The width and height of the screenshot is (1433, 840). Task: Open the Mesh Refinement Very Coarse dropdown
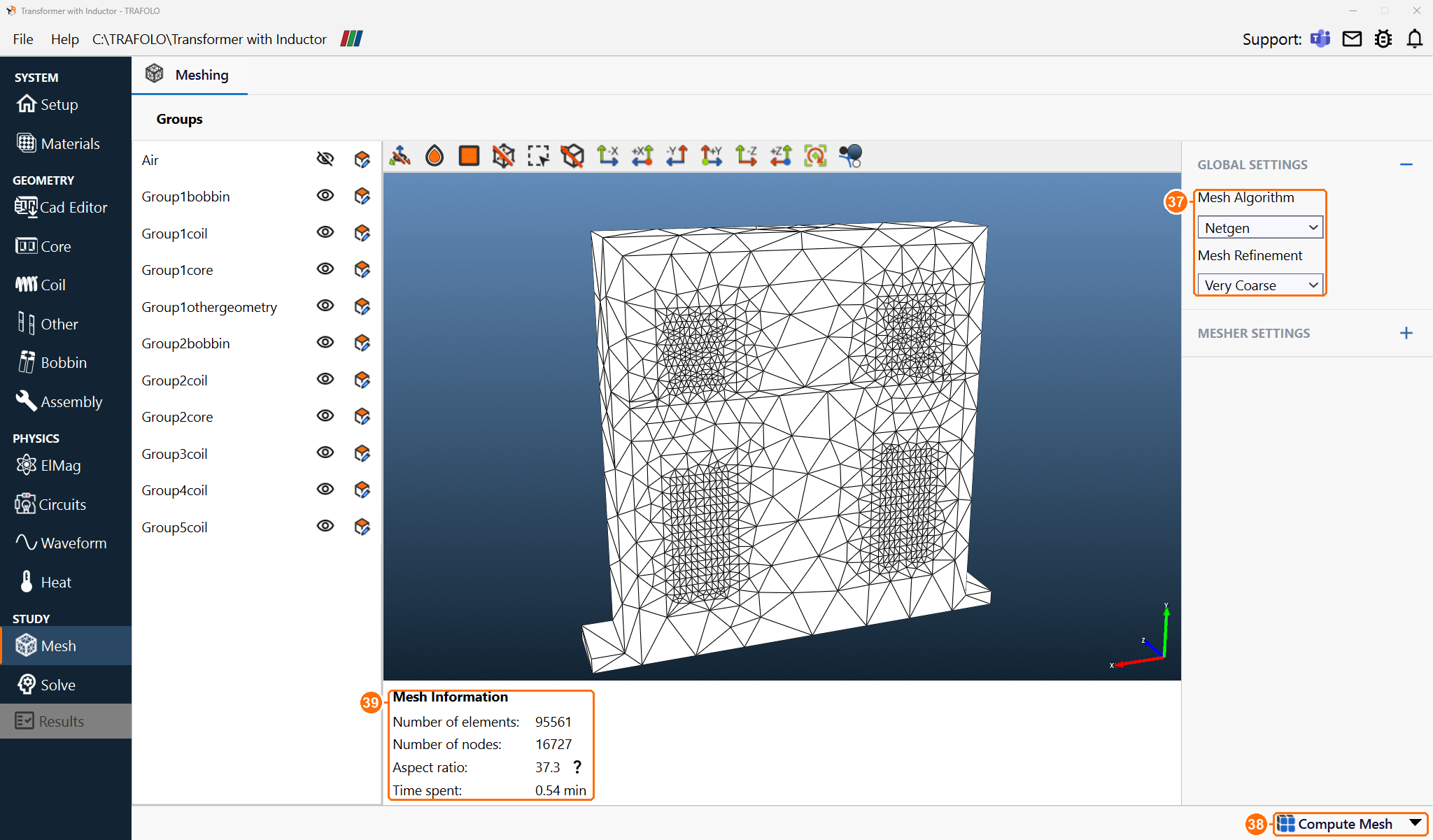1260,285
